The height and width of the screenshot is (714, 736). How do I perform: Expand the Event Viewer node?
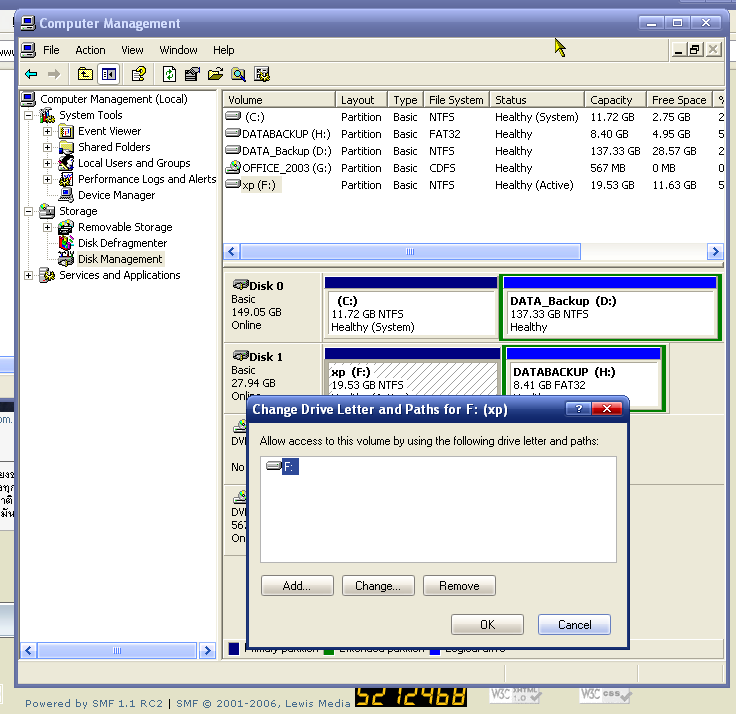[47, 131]
